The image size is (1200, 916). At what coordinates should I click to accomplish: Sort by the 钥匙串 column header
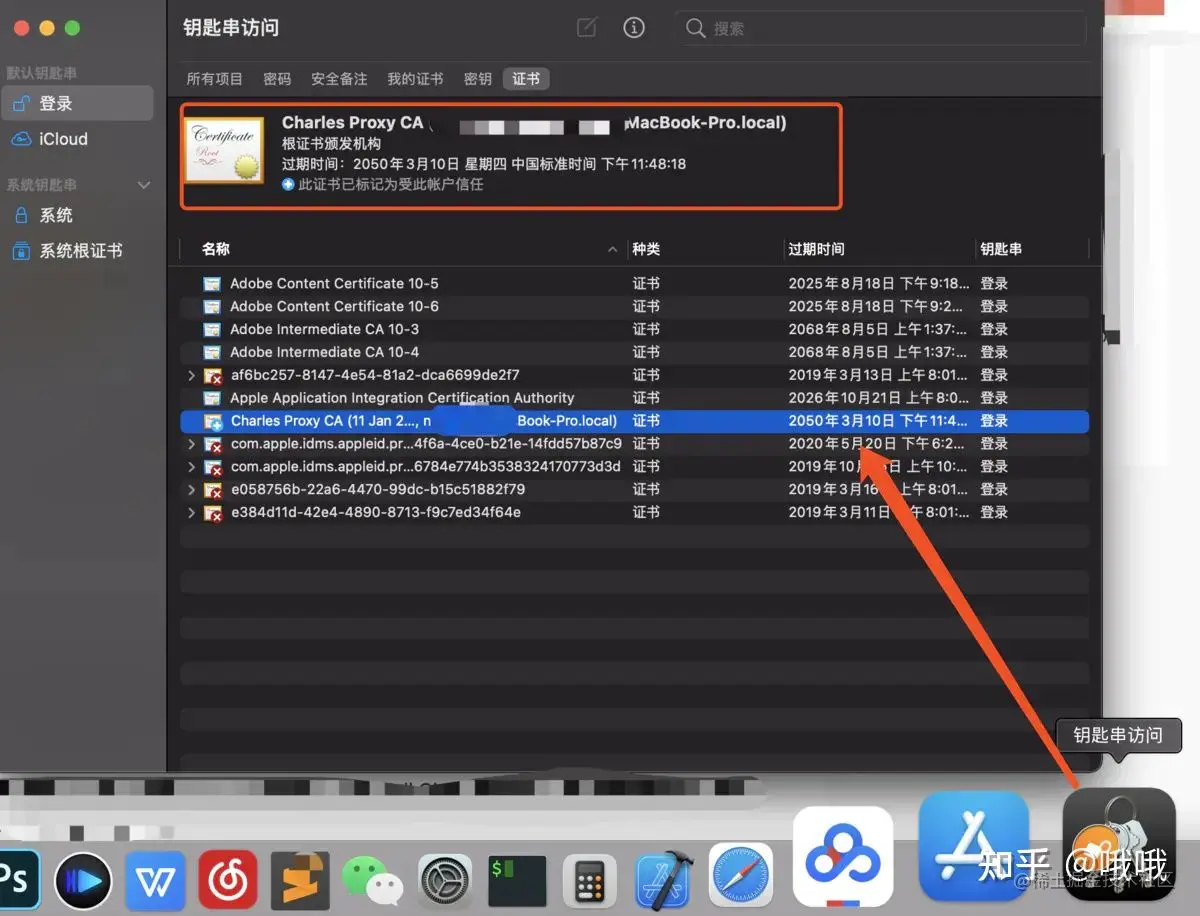[1001, 249]
